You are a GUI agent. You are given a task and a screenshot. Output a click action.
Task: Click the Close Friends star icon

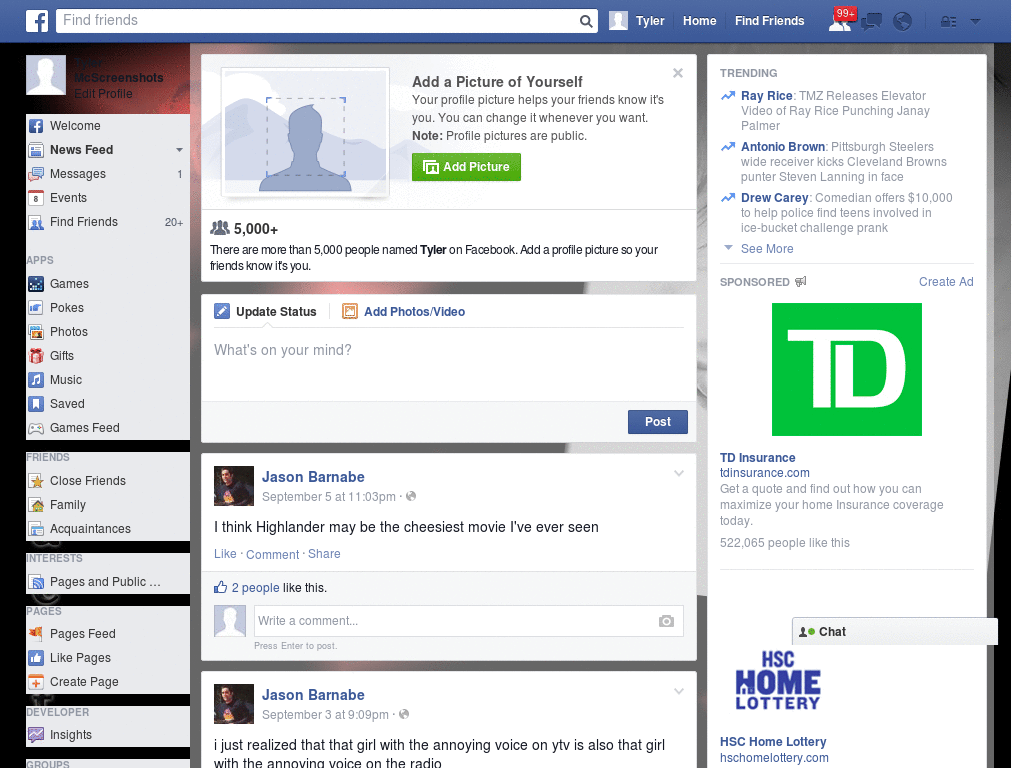pos(36,481)
